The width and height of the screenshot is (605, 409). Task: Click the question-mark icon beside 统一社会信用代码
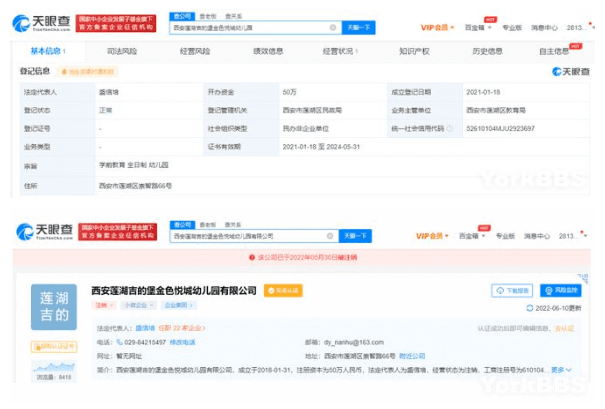click(x=450, y=128)
